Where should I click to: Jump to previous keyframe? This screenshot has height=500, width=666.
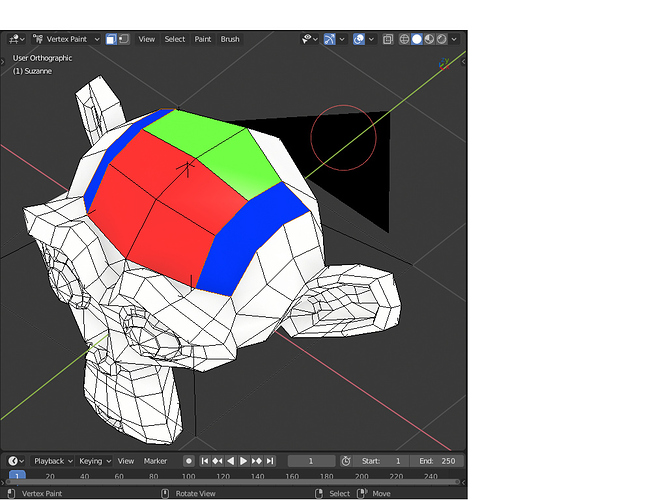coord(217,461)
